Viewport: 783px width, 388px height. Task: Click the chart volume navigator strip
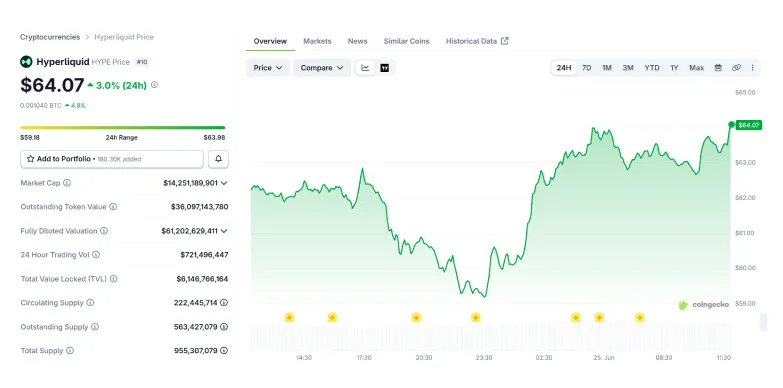point(490,337)
